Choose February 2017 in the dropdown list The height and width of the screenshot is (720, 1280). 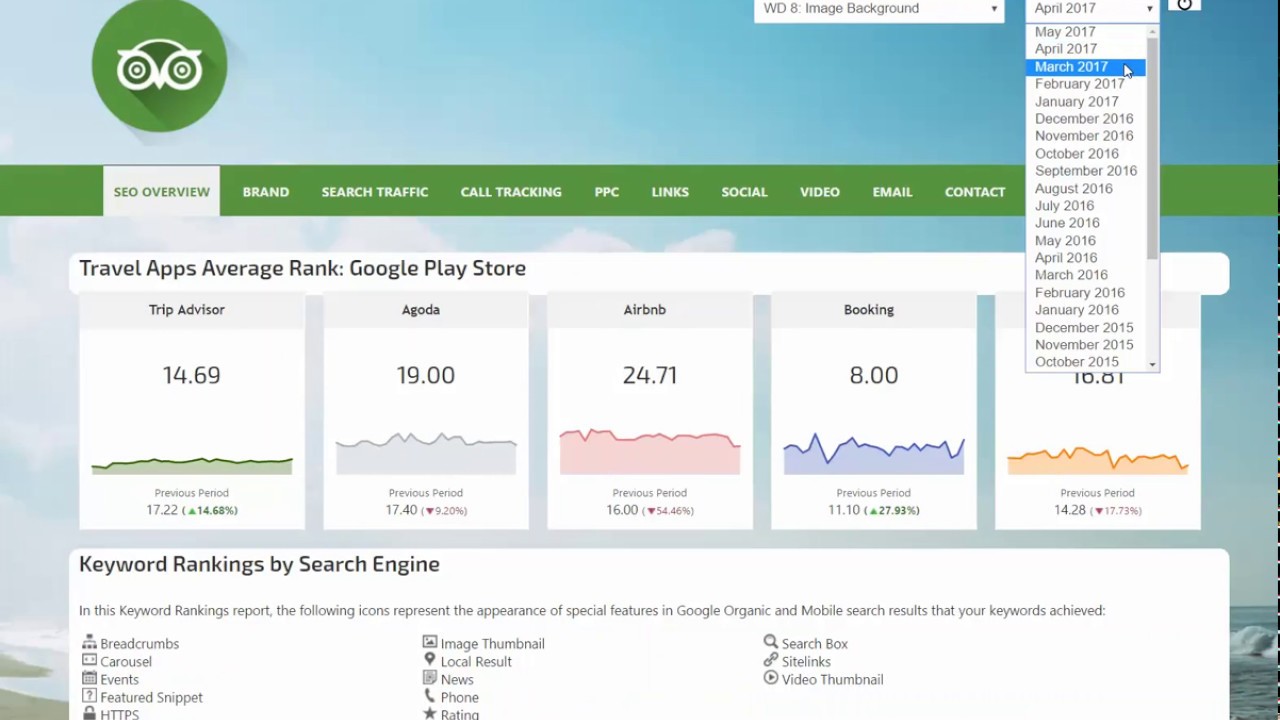(1087, 84)
